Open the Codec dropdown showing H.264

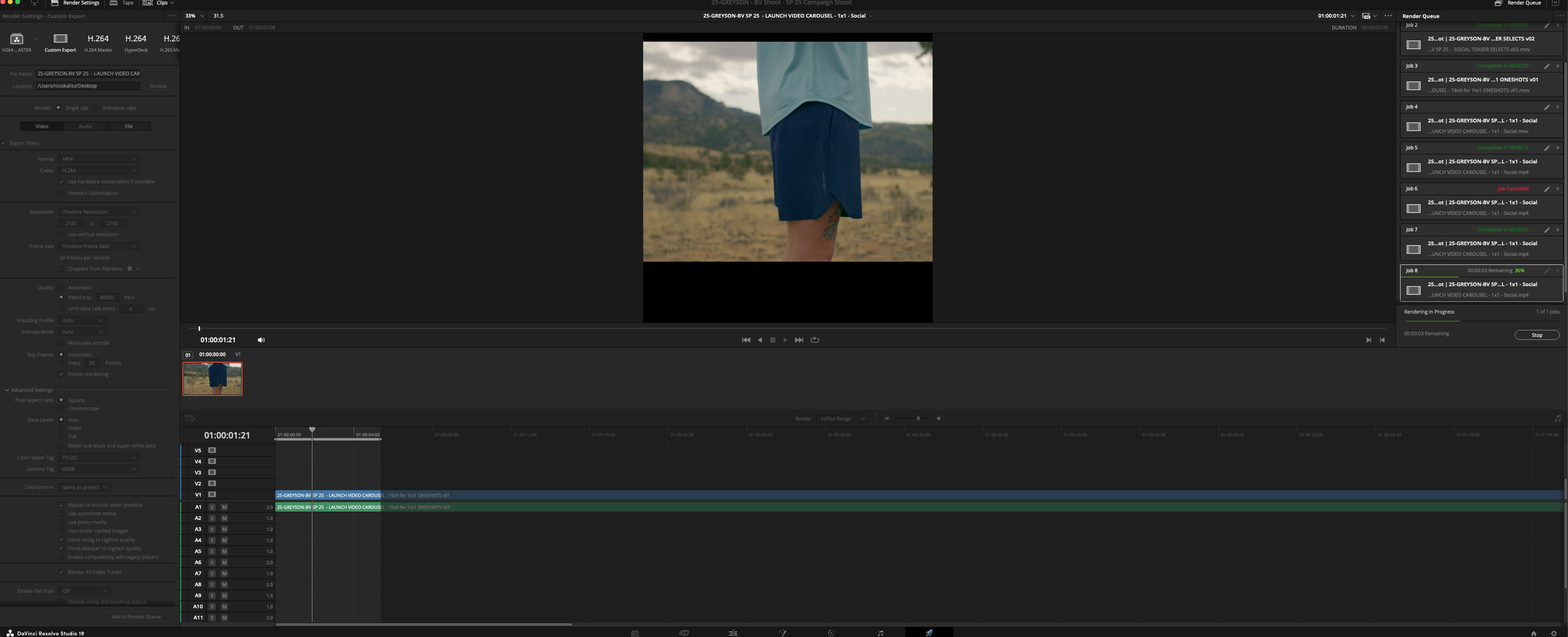pyautogui.click(x=99, y=171)
